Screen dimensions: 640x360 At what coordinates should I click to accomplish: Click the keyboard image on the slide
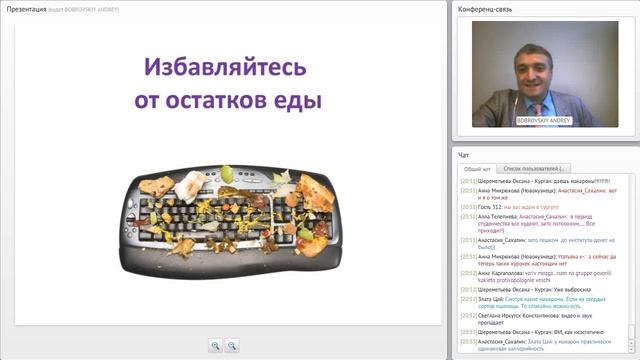231,221
